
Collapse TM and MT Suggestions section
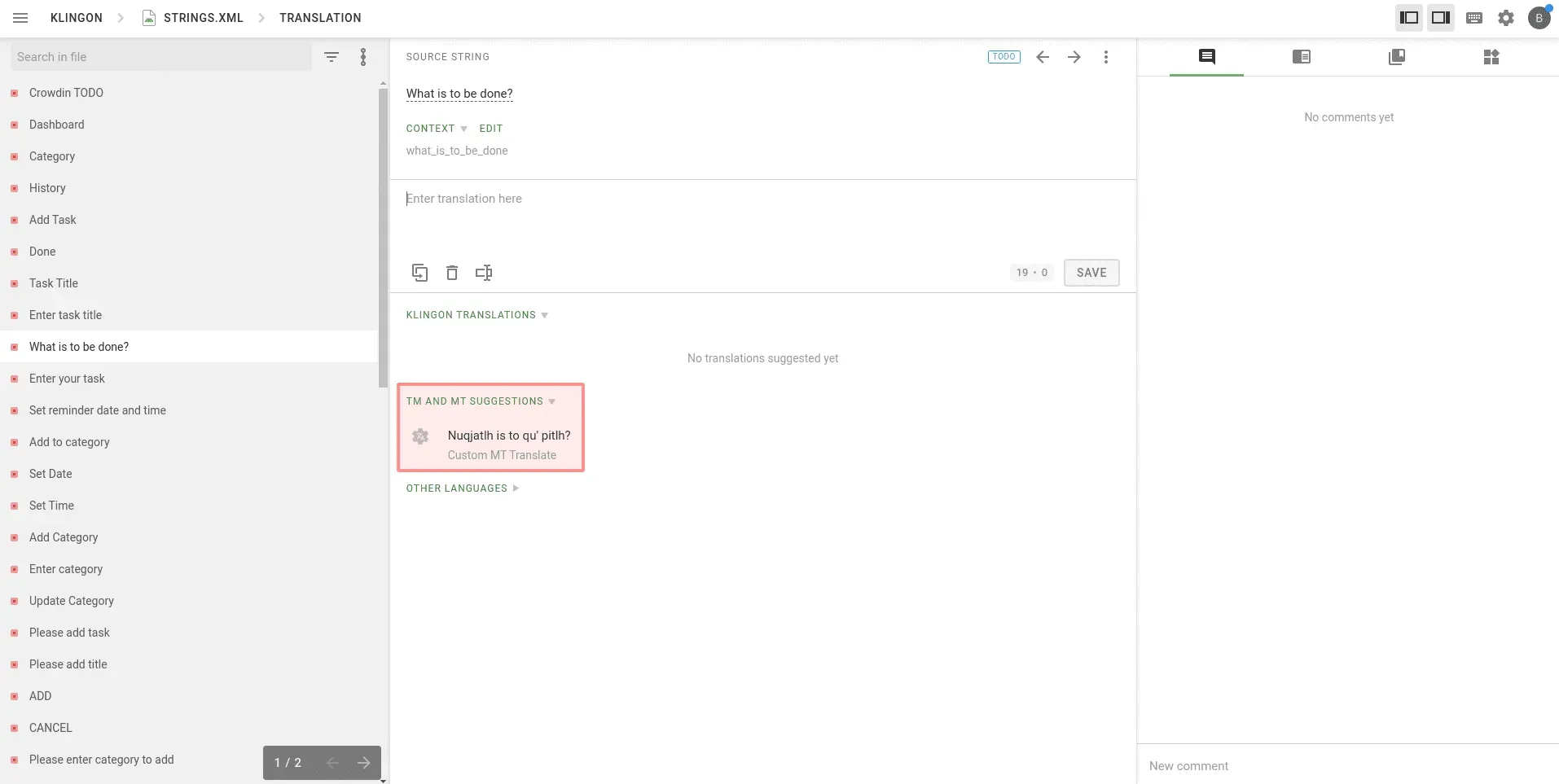coord(551,401)
